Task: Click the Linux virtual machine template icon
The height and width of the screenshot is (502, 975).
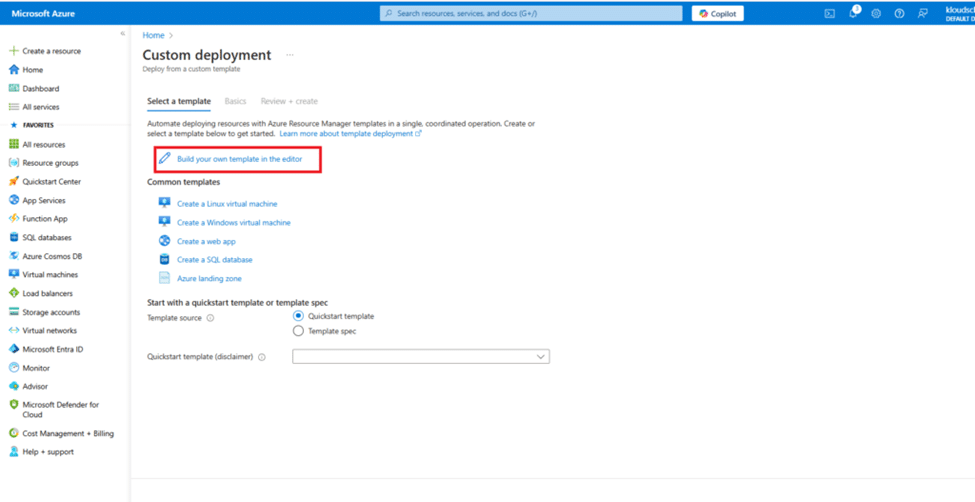Action: click(x=165, y=203)
